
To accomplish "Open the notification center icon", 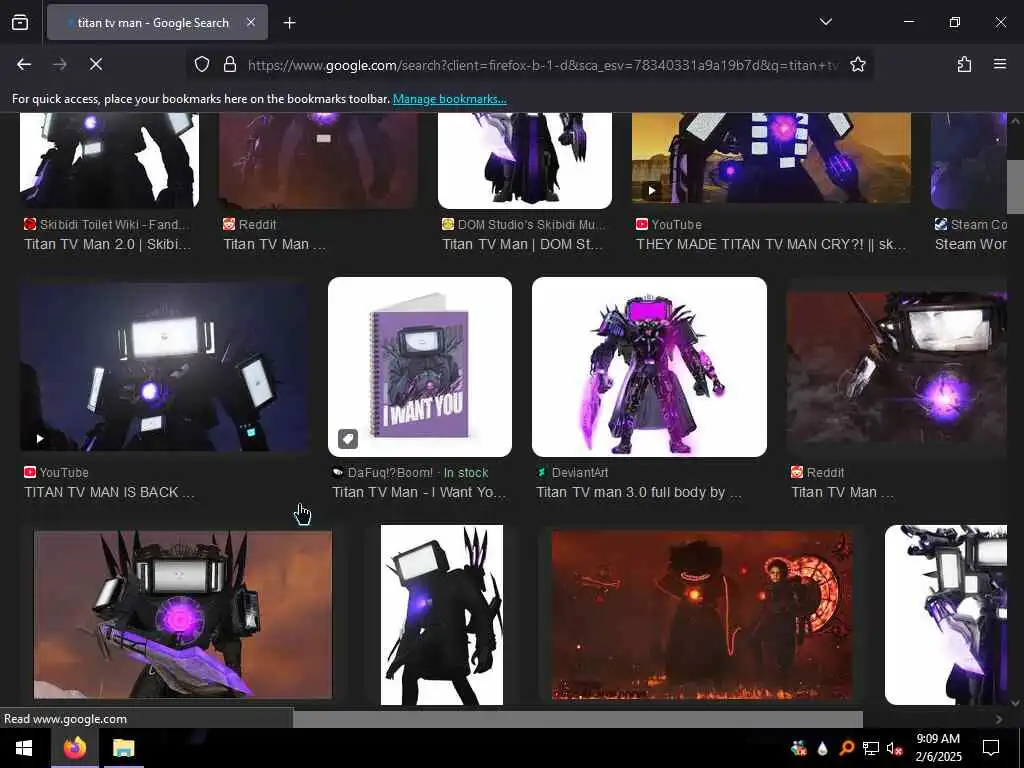I will [x=991, y=748].
